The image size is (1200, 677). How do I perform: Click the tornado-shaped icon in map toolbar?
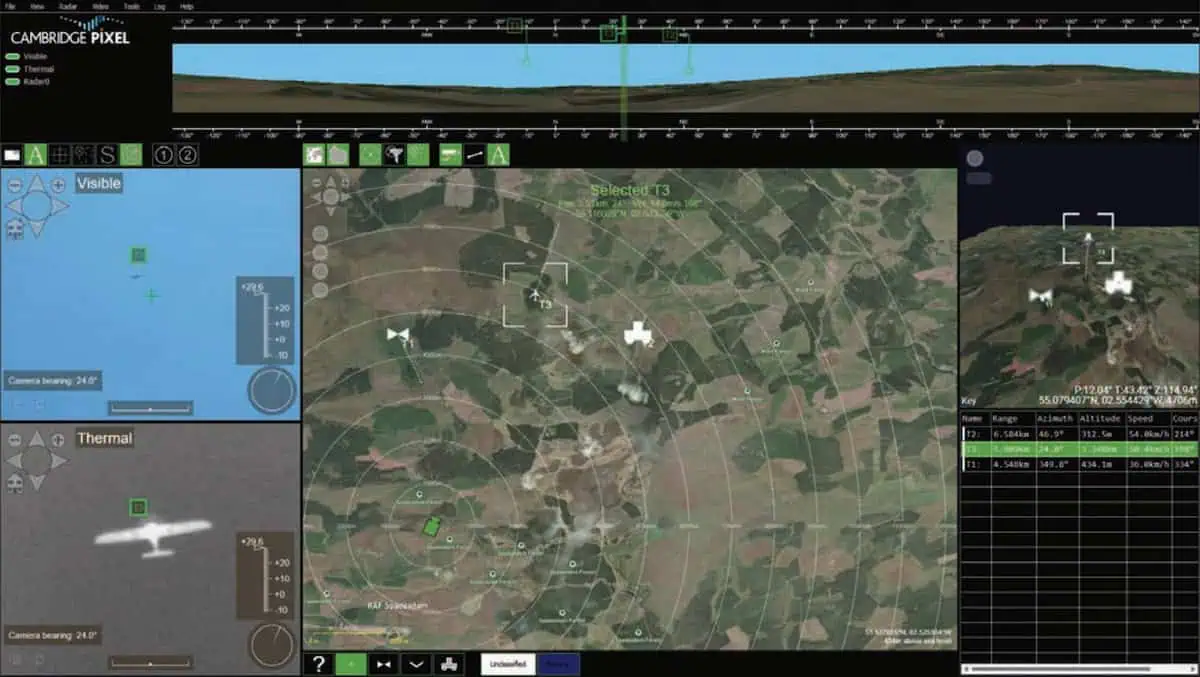[395, 154]
